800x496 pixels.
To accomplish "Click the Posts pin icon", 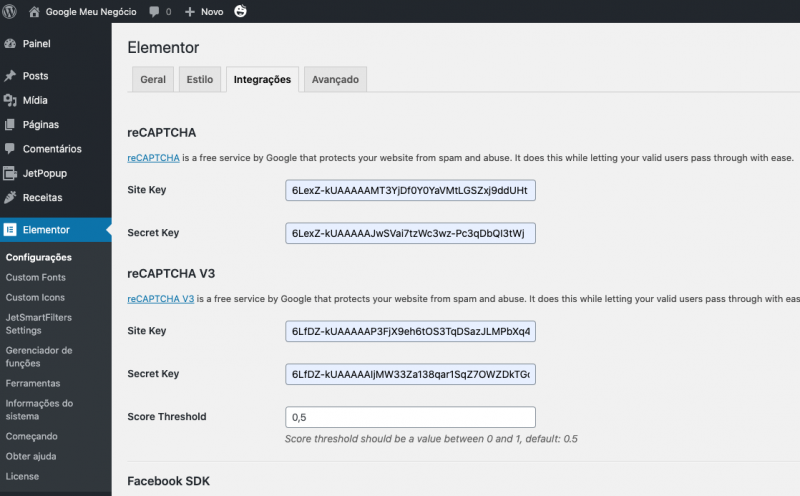I will click(10, 76).
